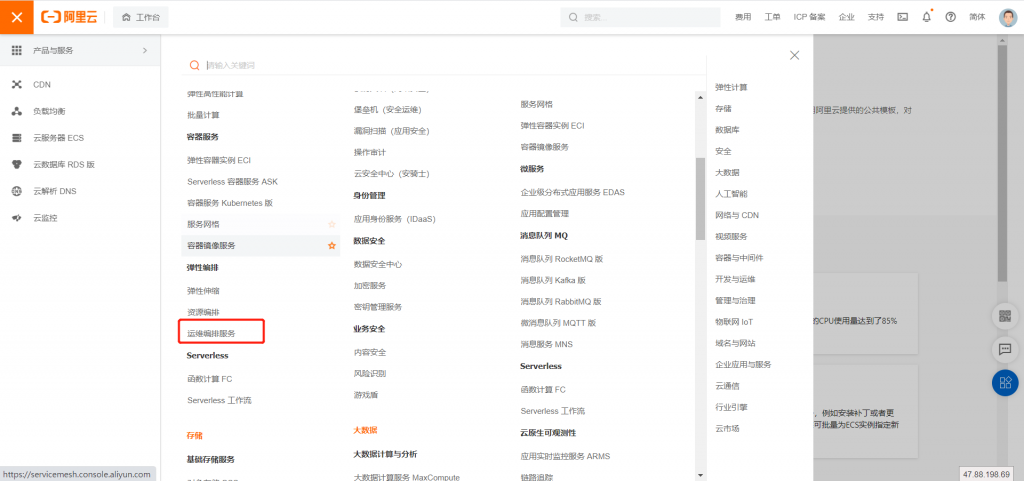Jump to the 弹性计算 category
This screenshot has width=1024, height=481.
[731, 87]
